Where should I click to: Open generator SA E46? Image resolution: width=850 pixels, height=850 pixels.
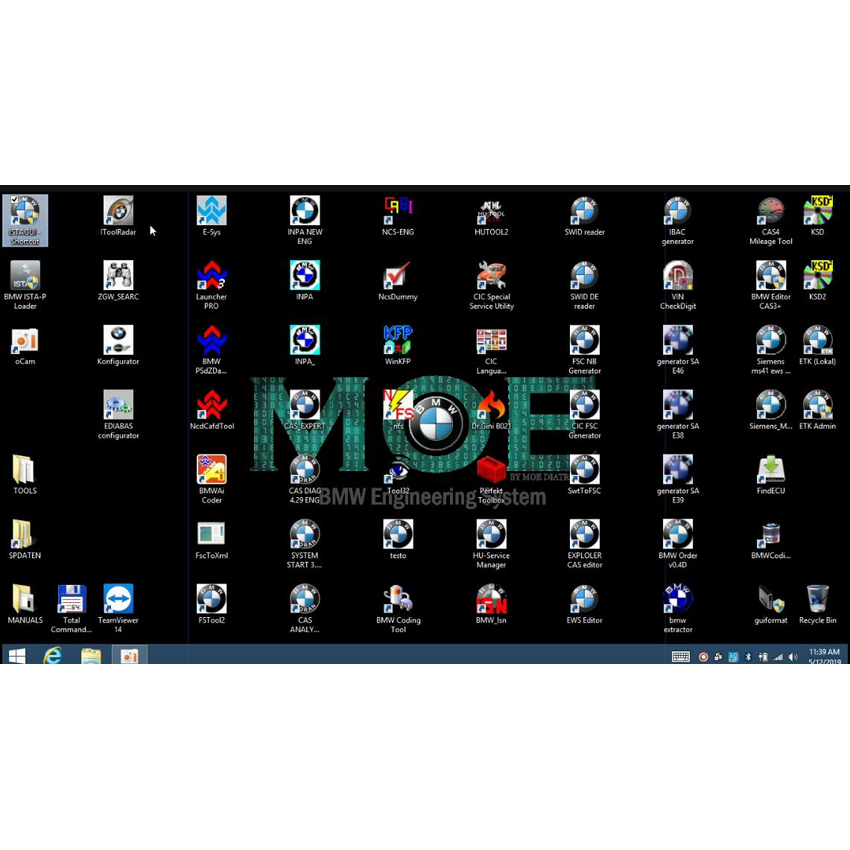[x=678, y=350]
